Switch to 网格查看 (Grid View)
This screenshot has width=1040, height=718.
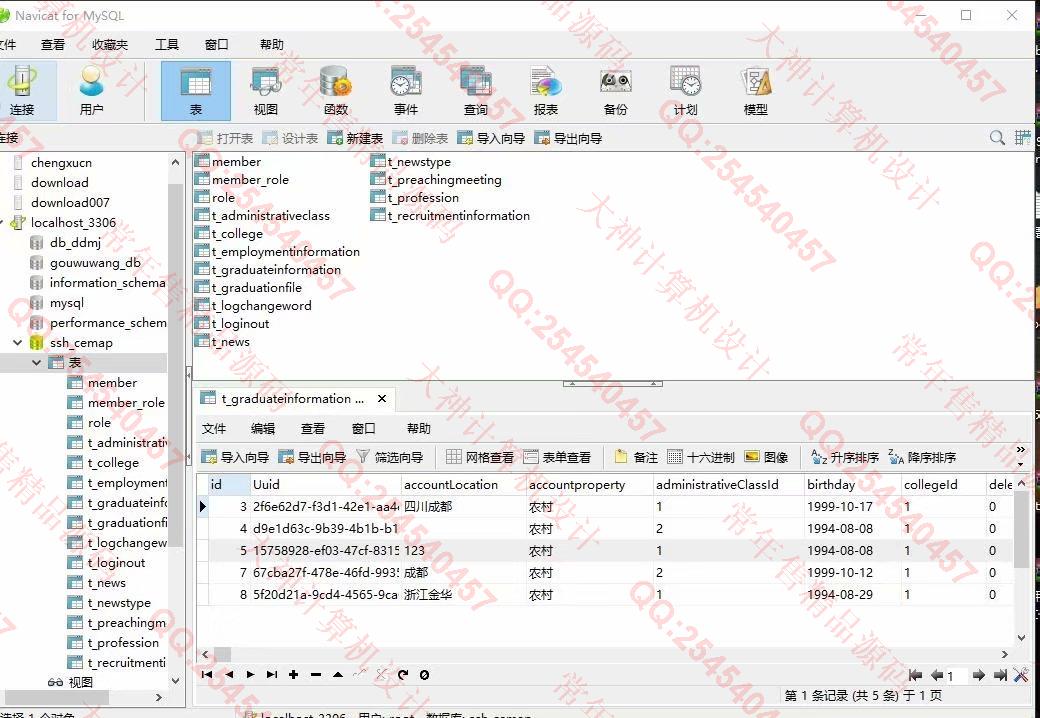[x=480, y=457]
